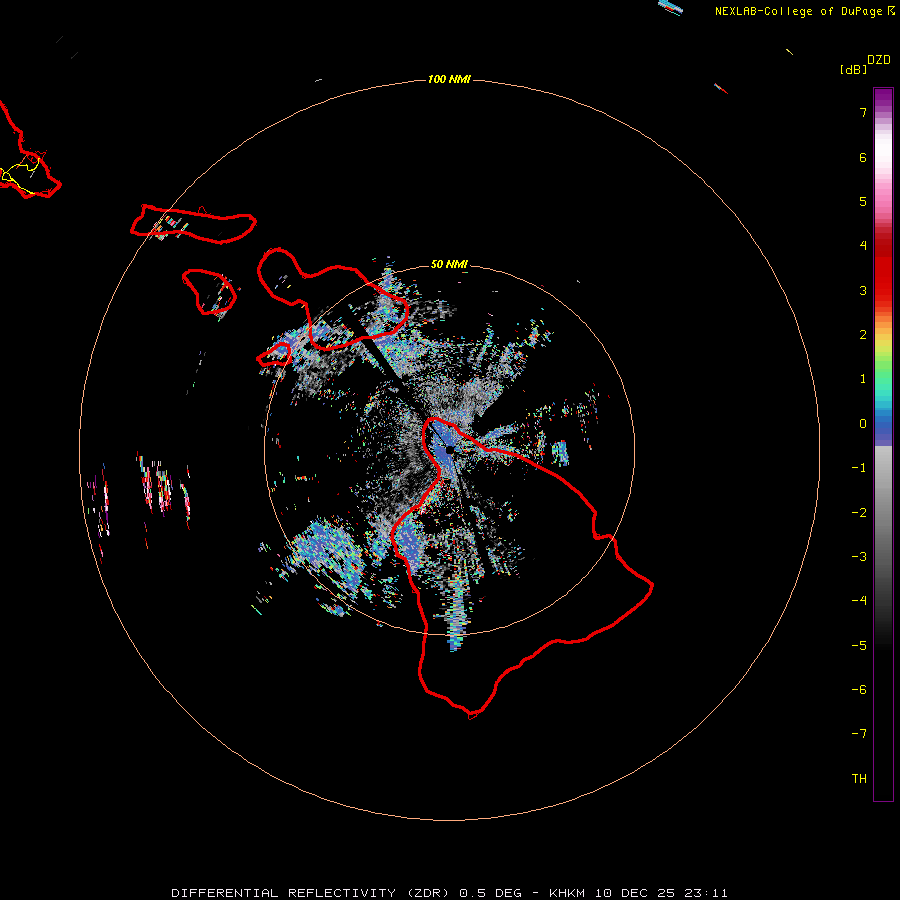Click the KHKM station identifier in caption
Screen dimensions: 900x900
(x=567, y=893)
